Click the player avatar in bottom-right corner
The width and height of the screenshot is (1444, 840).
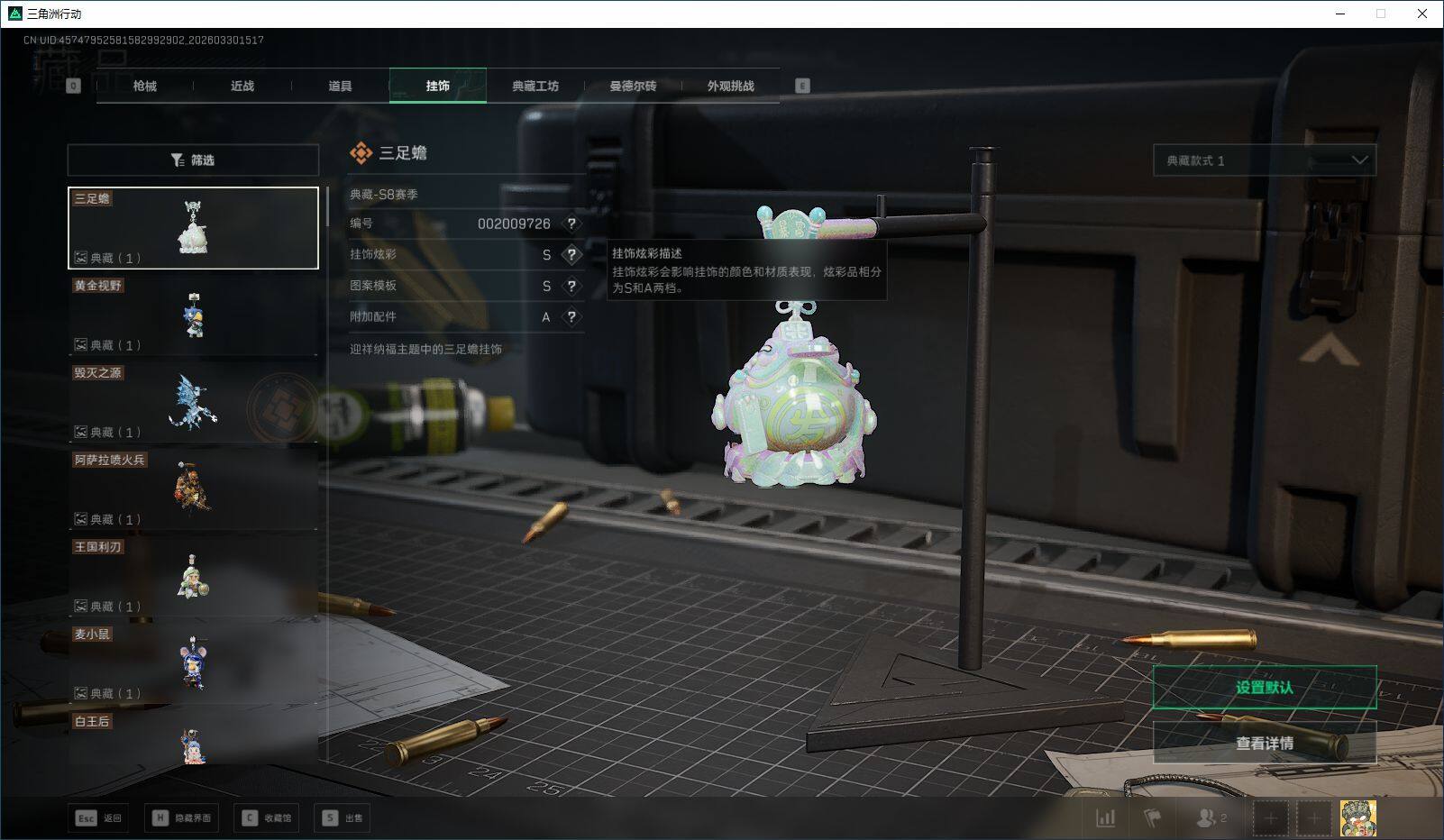(1357, 817)
